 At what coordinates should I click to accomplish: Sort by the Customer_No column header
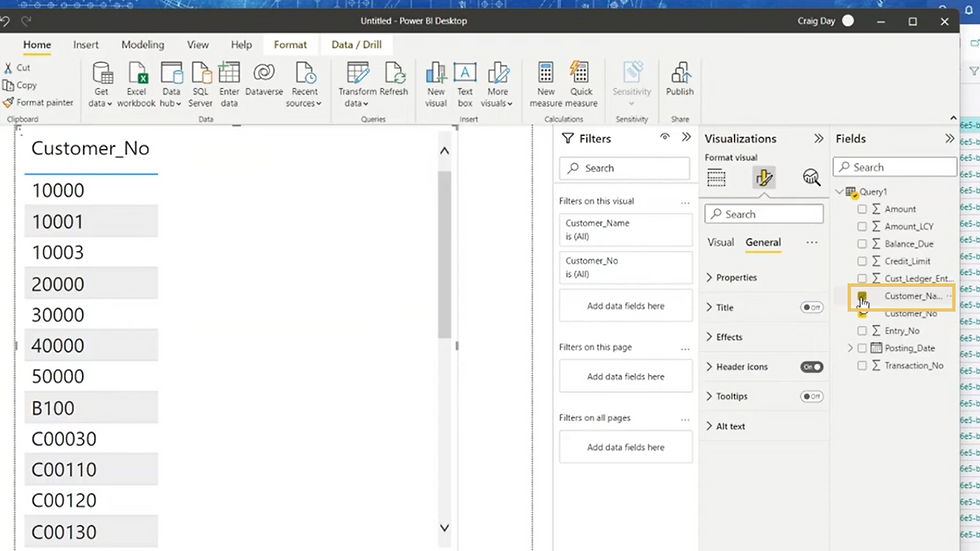tap(91, 149)
